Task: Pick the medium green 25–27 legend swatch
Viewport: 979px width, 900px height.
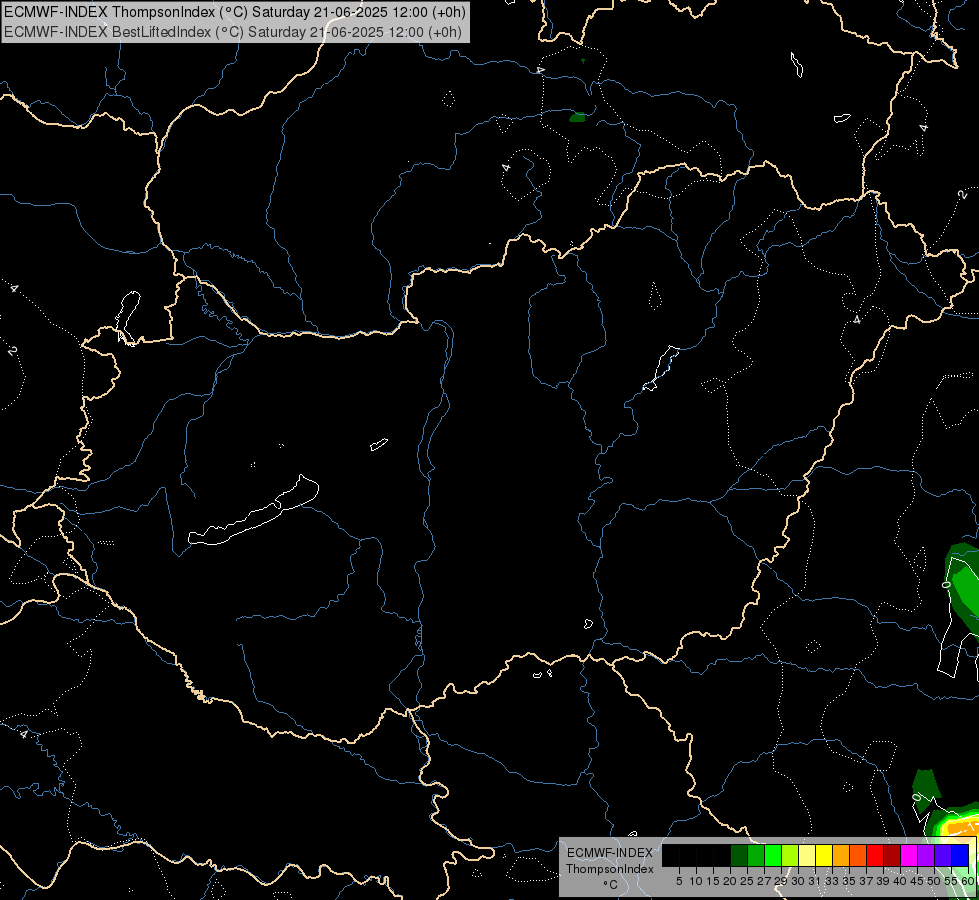Action: pyautogui.click(x=756, y=855)
